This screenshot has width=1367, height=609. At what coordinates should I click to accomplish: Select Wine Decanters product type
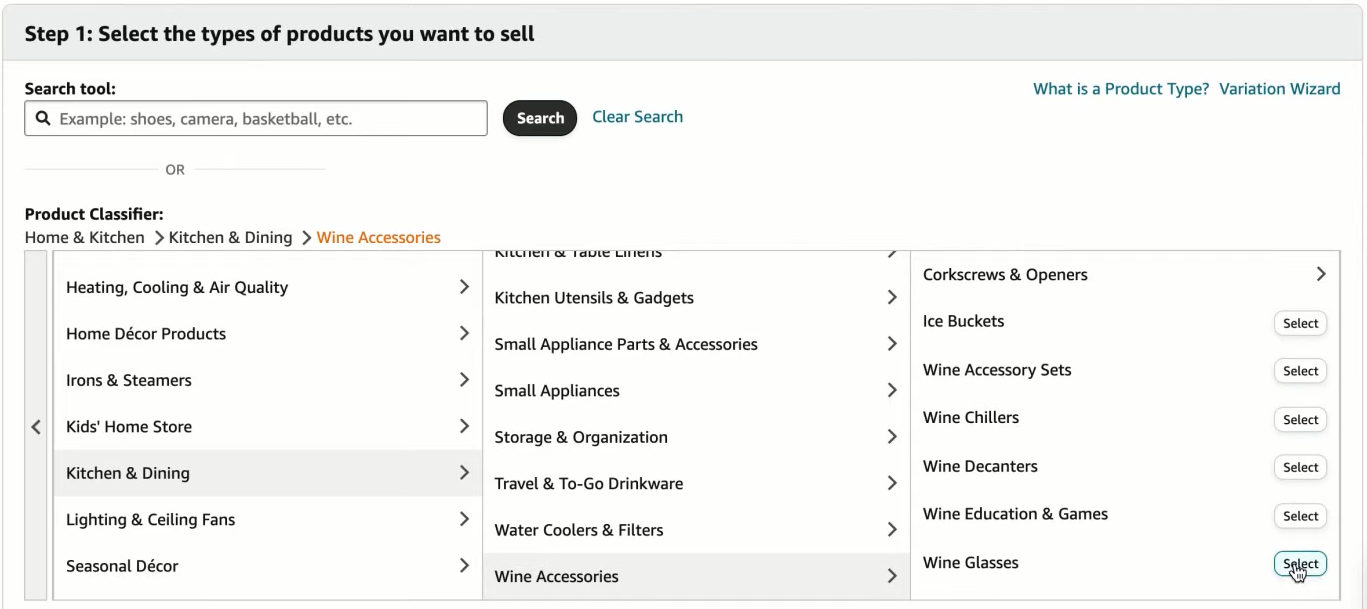coord(1300,467)
